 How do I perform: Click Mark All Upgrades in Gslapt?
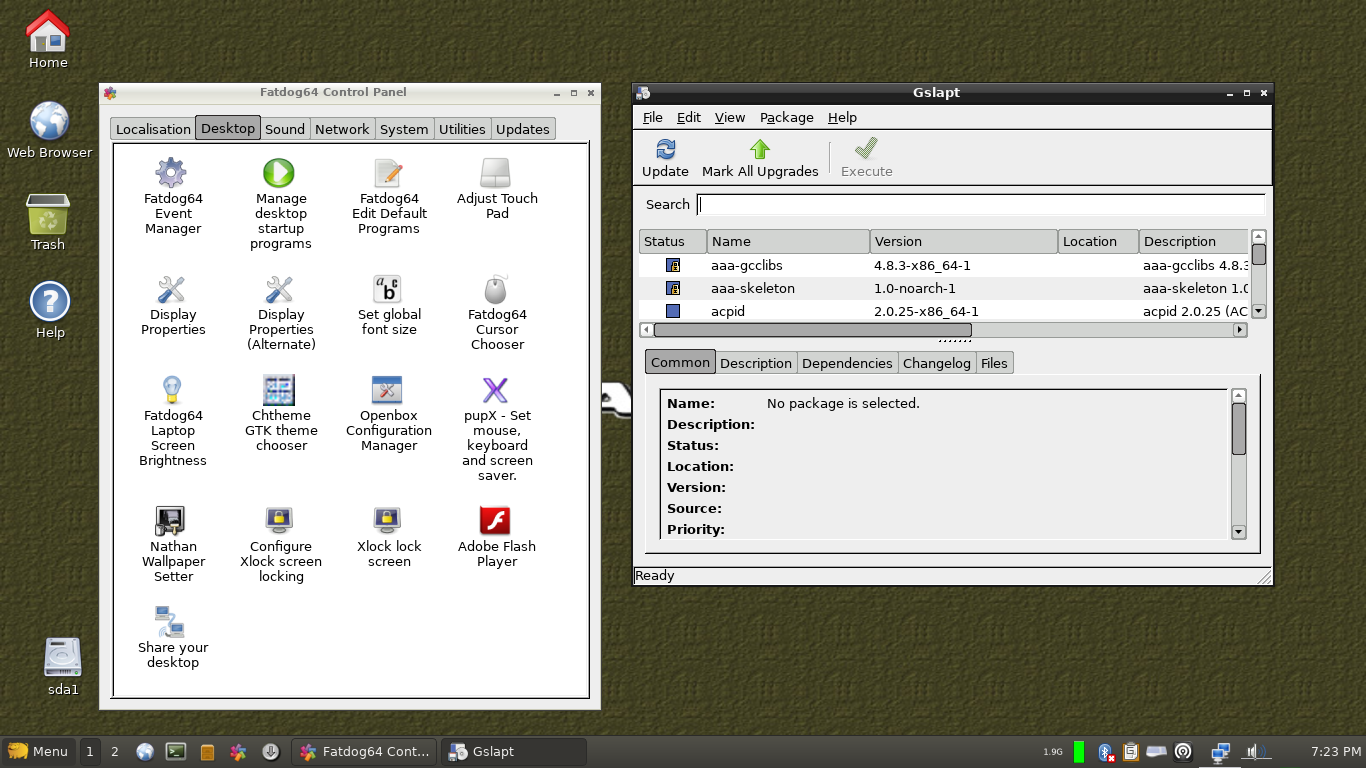coord(760,158)
